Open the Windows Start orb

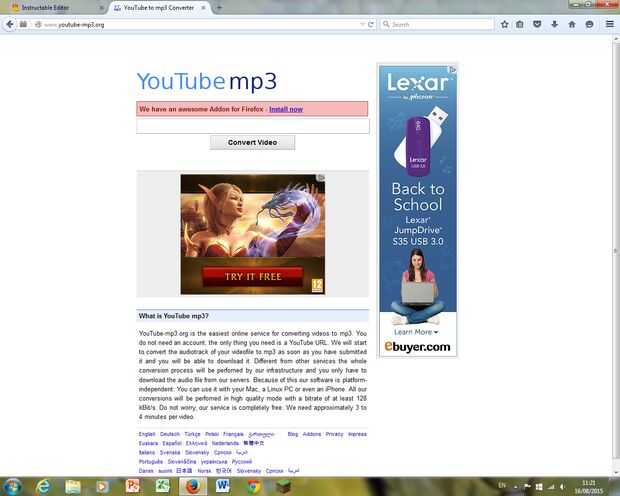(x=11, y=487)
